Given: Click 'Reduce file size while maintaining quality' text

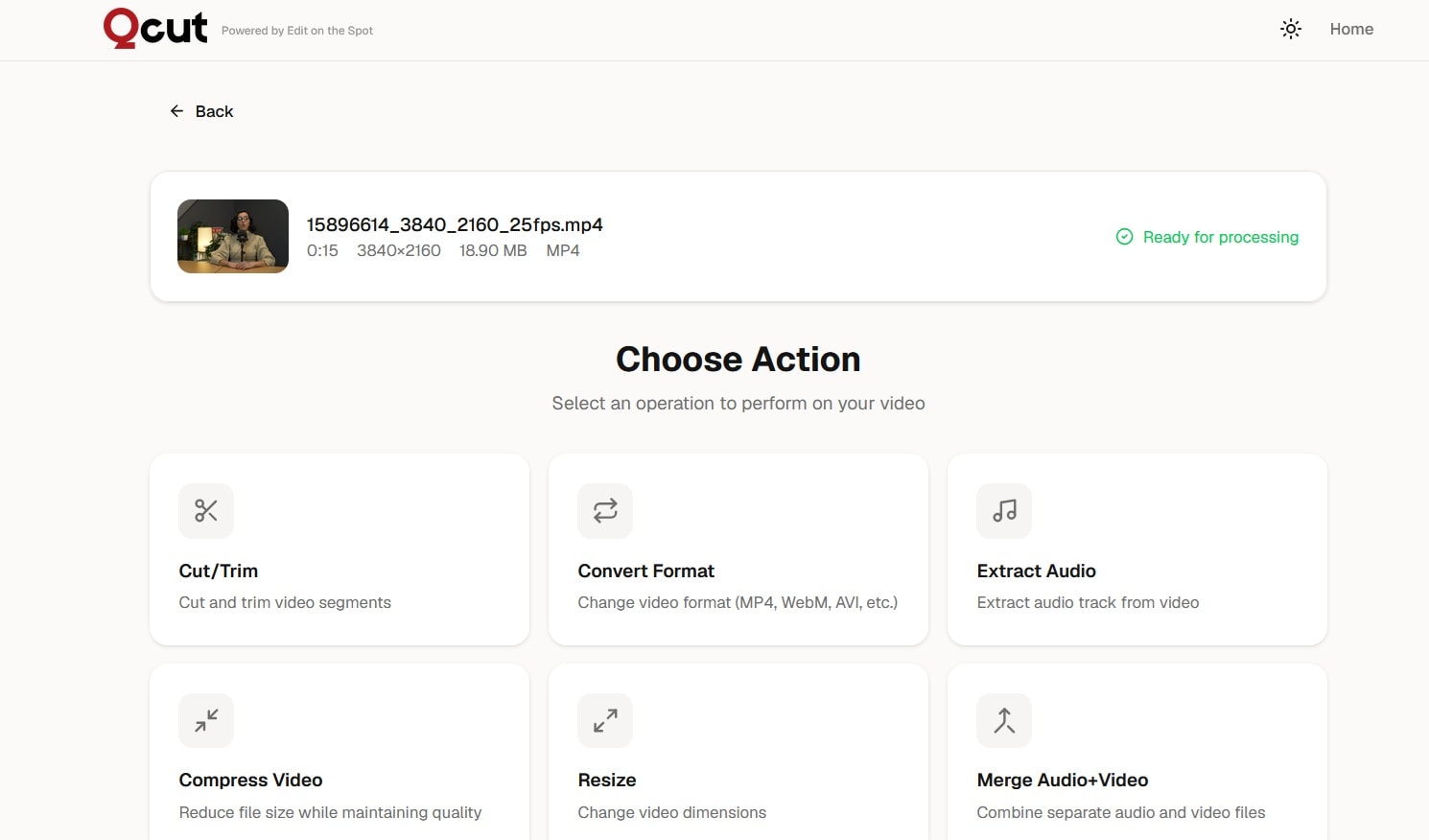Looking at the screenshot, I should (x=330, y=812).
